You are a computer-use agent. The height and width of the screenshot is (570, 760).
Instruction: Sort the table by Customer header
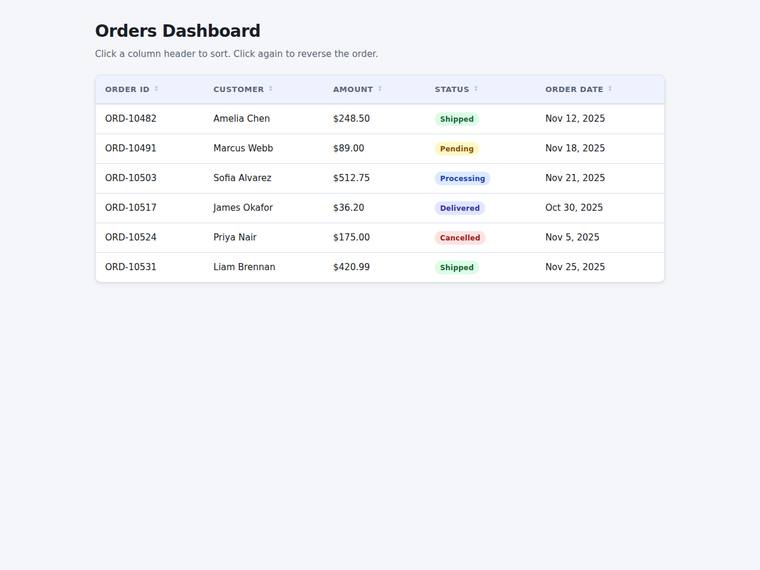pos(264,89)
